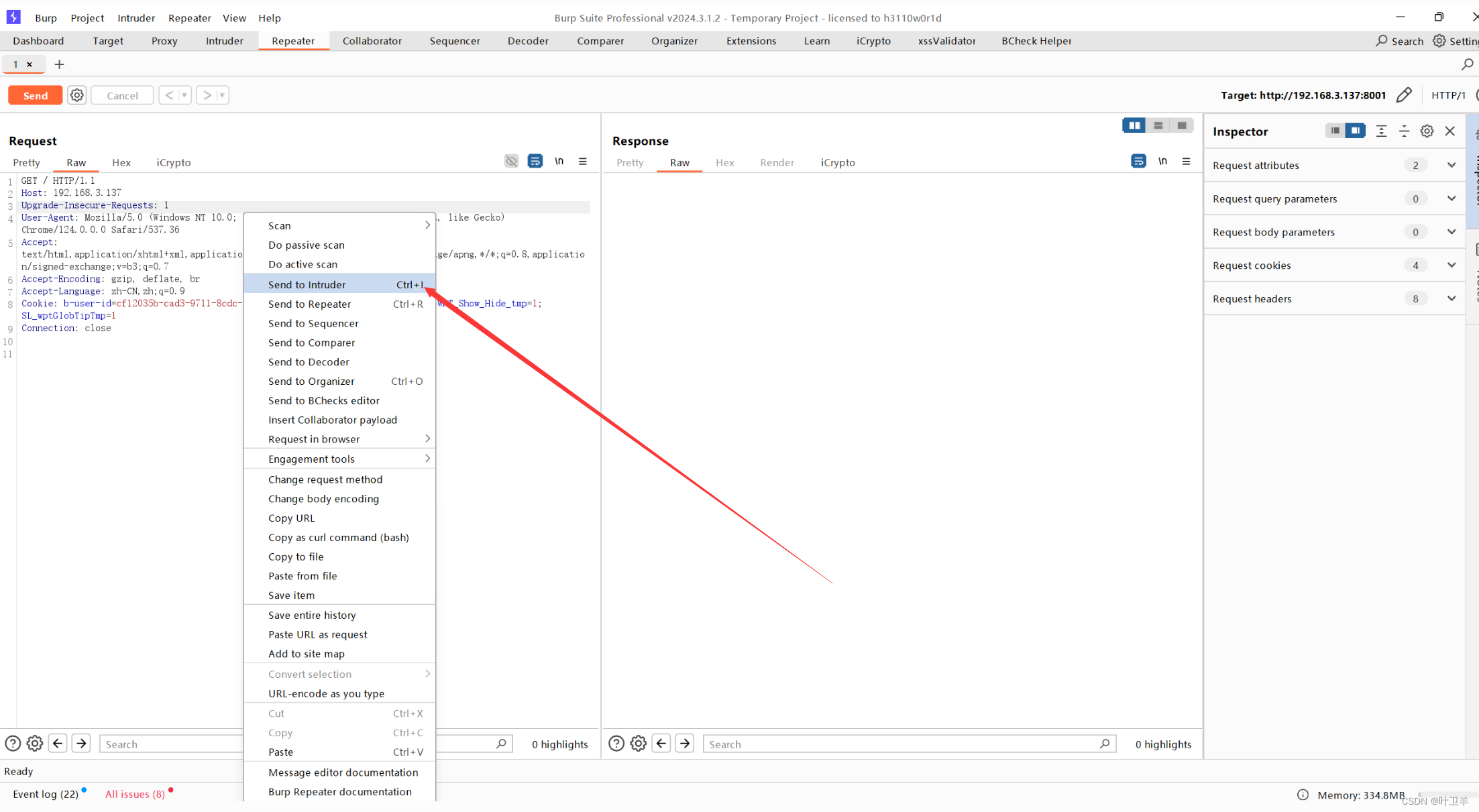Click the edit target pencil icon

tap(1404, 95)
